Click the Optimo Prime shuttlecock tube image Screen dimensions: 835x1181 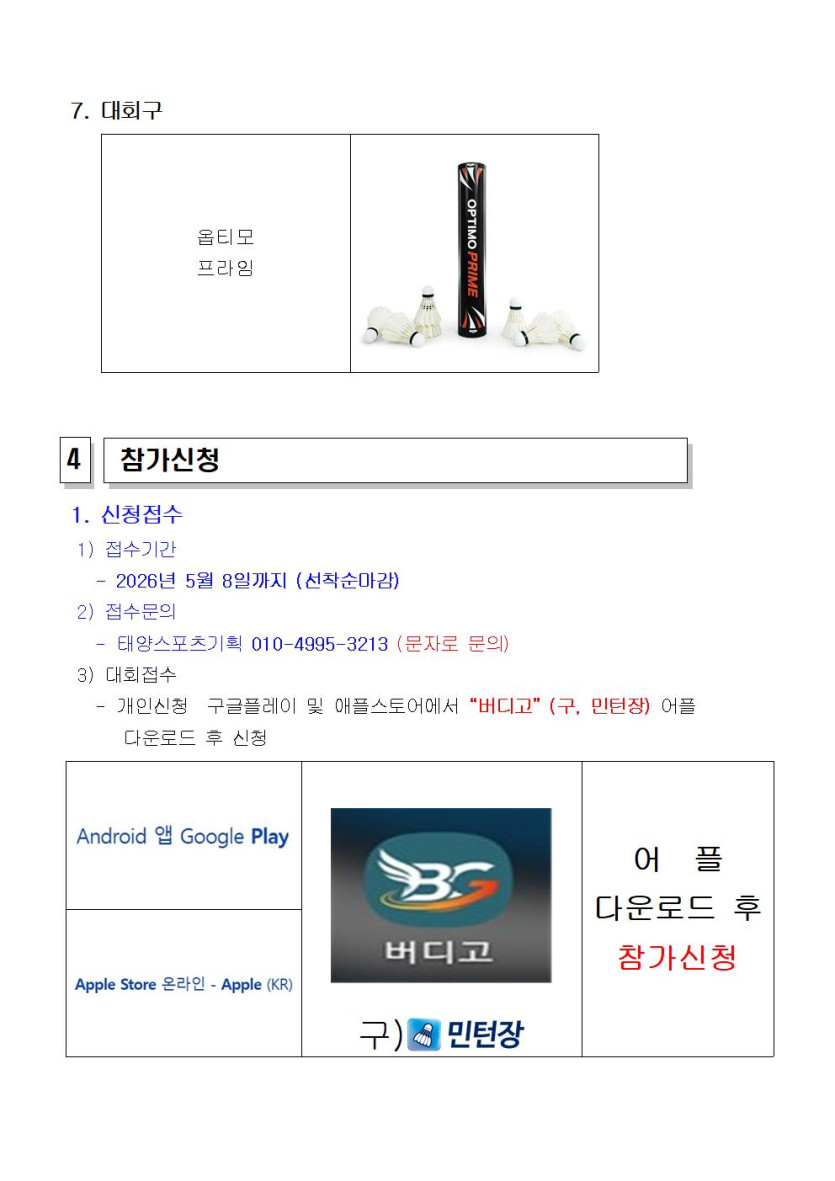472,250
